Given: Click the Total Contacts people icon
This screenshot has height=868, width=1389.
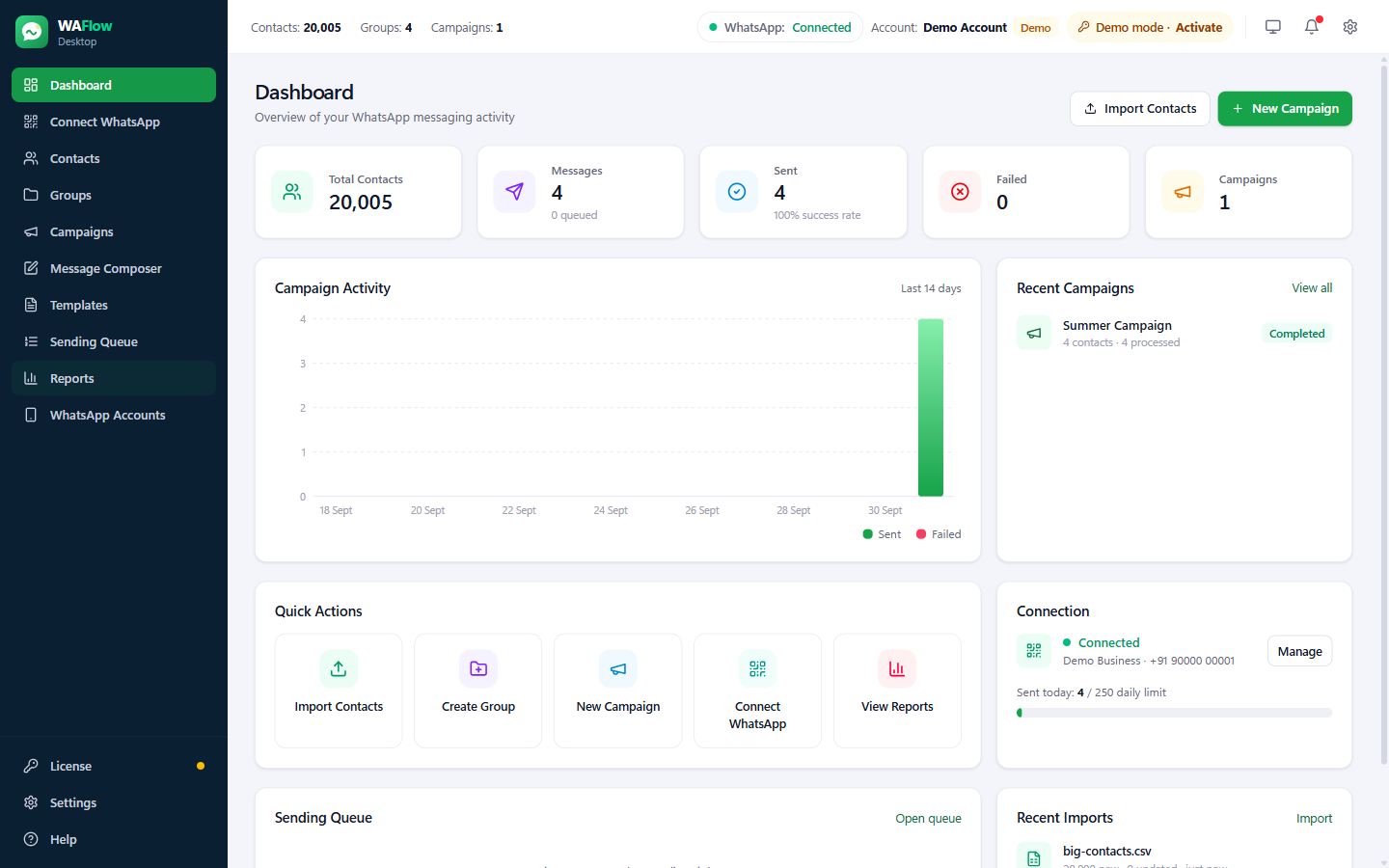Looking at the screenshot, I should tap(292, 192).
